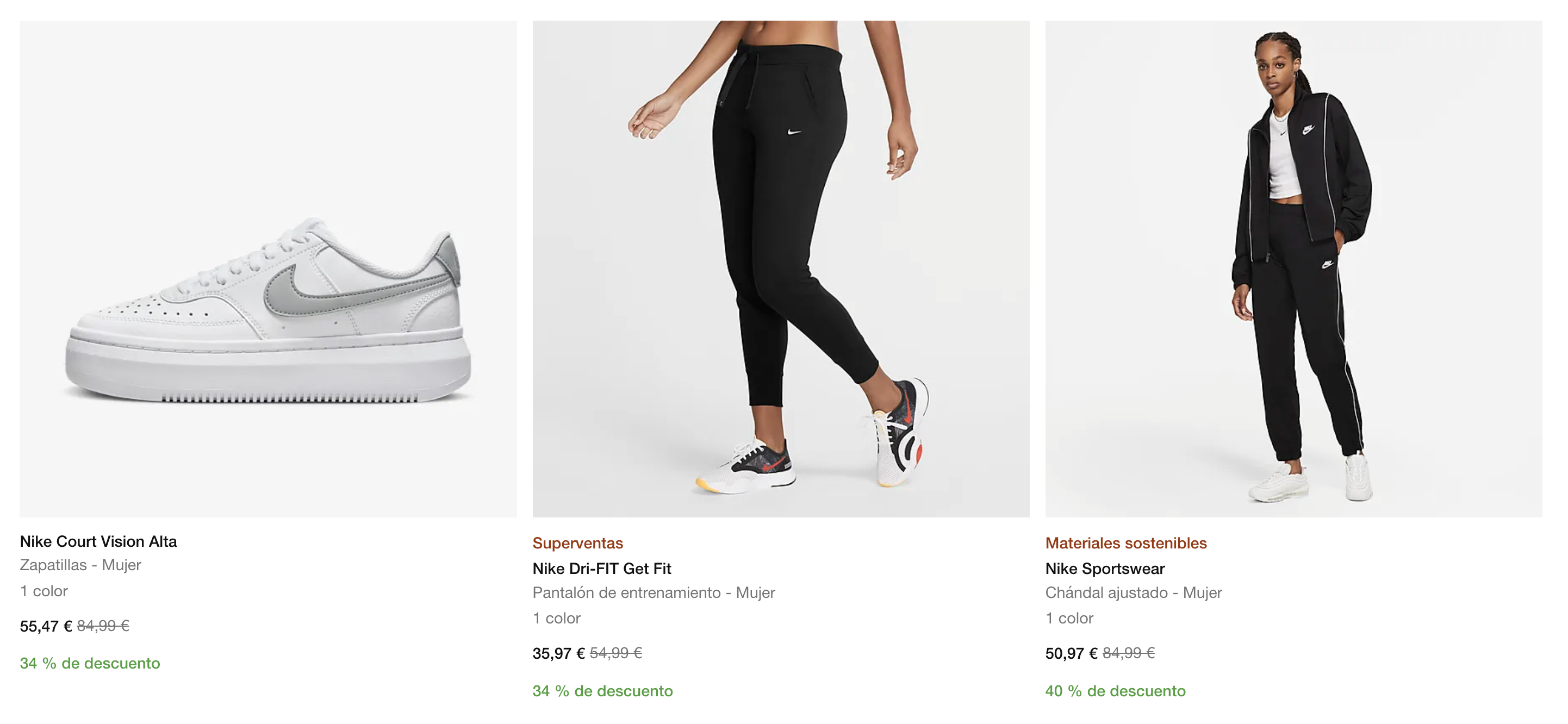Image resolution: width=1568 pixels, height=724 pixels.
Task: Click the crossed-out 54,99 € price
Action: 616,653
